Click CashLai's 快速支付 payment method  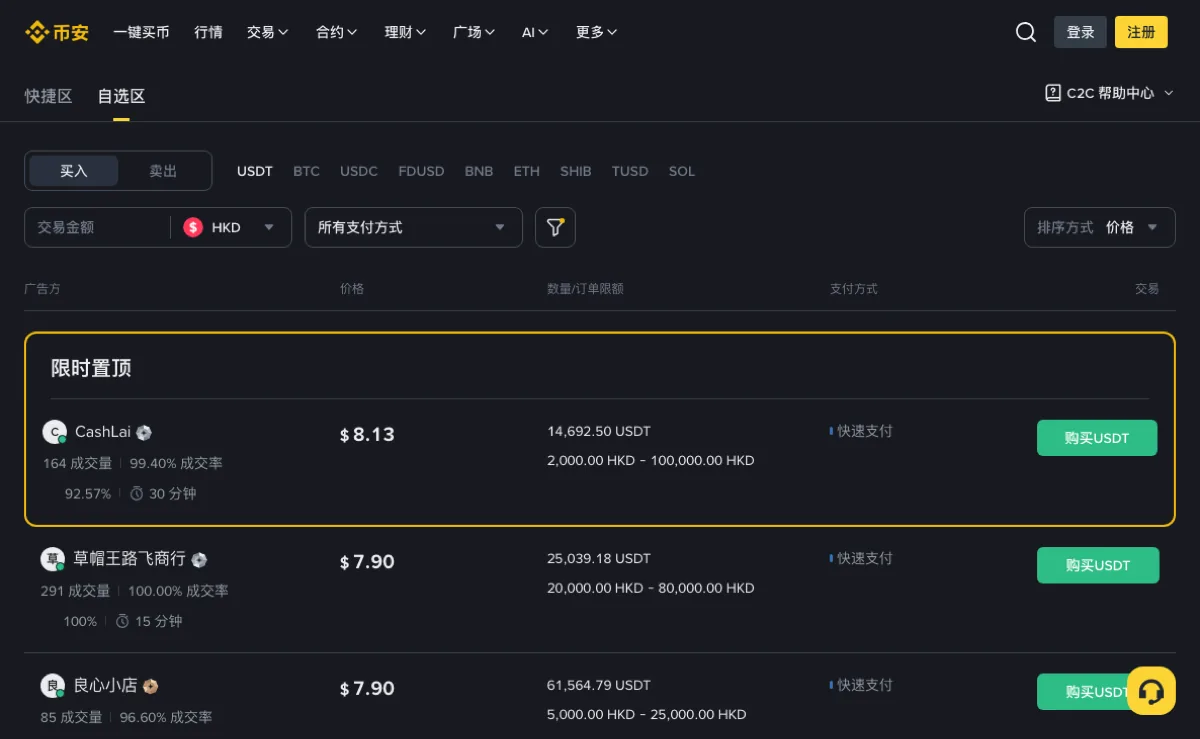click(861, 431)
